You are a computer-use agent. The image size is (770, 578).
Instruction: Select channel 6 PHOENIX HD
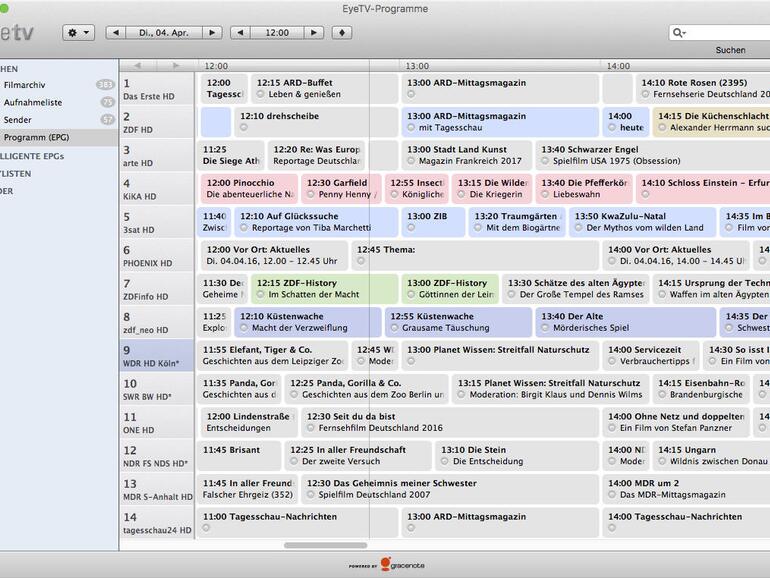point(157,256)
